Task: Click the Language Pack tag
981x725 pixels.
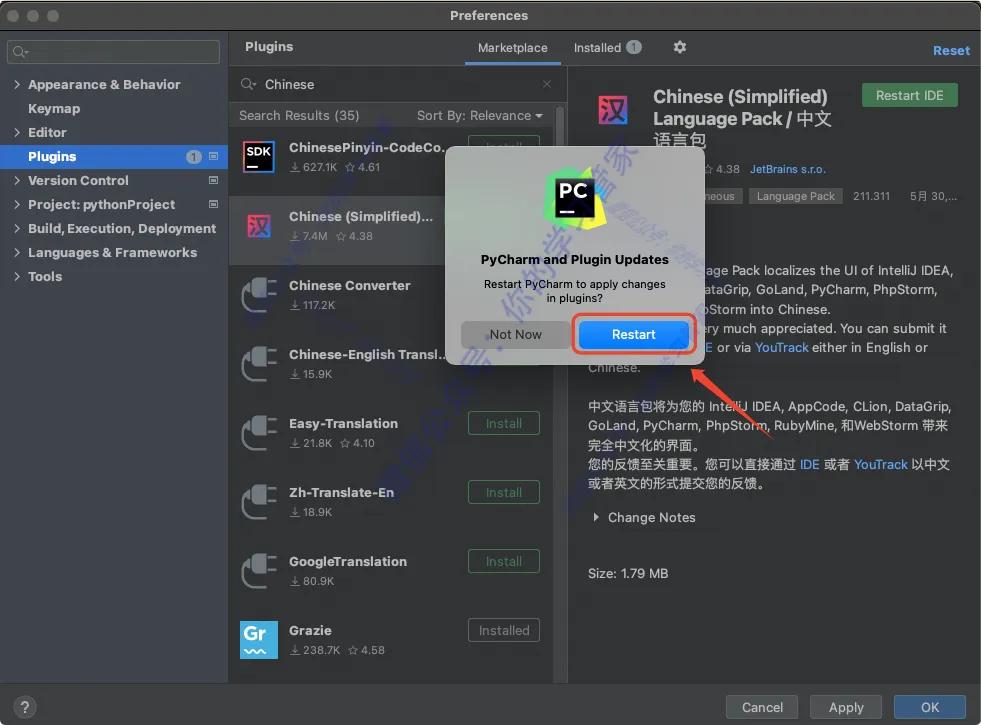Action: (x=795, y=196)
